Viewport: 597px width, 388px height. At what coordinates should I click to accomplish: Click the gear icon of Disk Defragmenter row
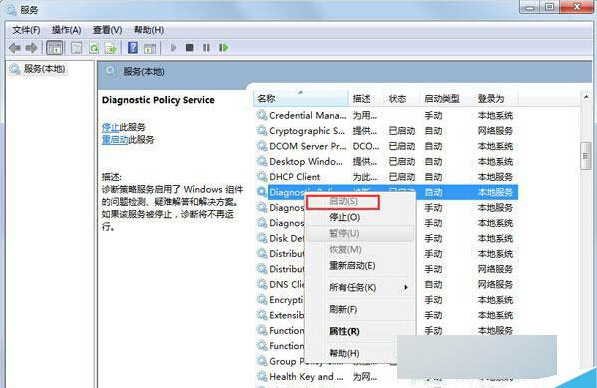262,238
